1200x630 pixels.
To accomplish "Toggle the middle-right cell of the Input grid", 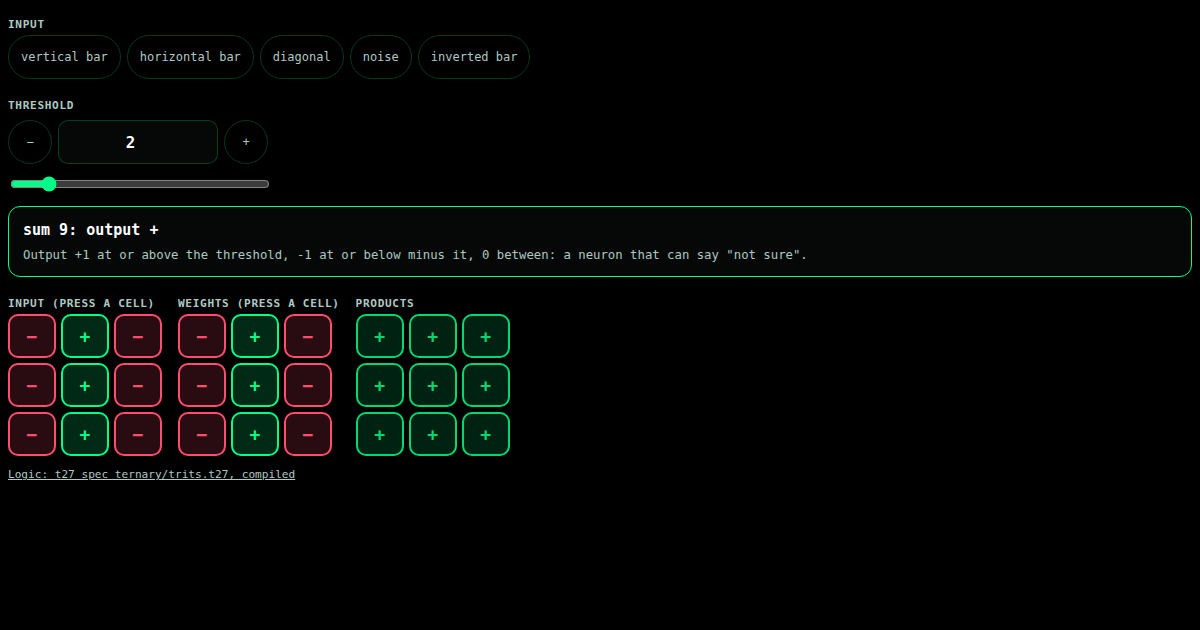I will pos(138,385).
